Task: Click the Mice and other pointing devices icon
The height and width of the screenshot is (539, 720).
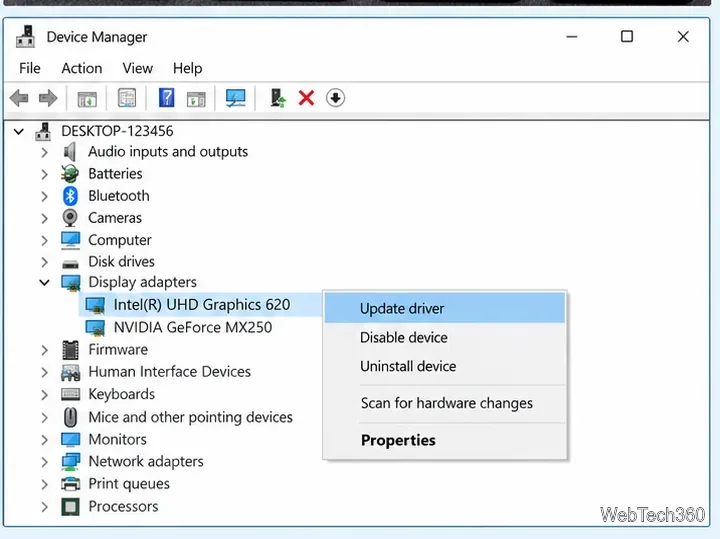Action: [70, 417]
